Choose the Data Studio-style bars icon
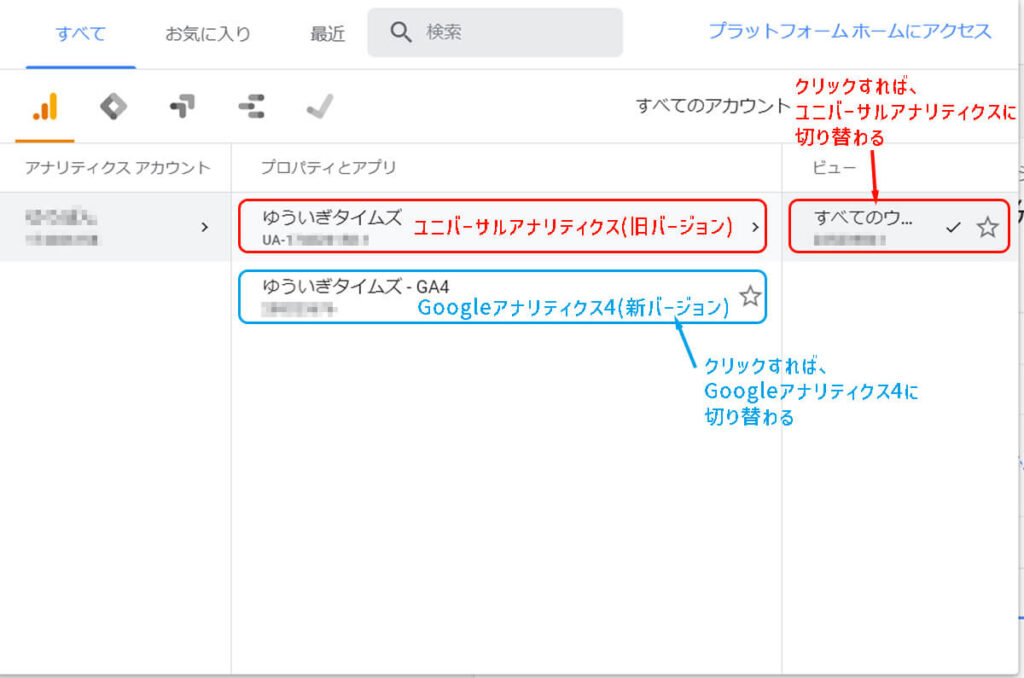 pyautogui.click(x=251, y=106)
